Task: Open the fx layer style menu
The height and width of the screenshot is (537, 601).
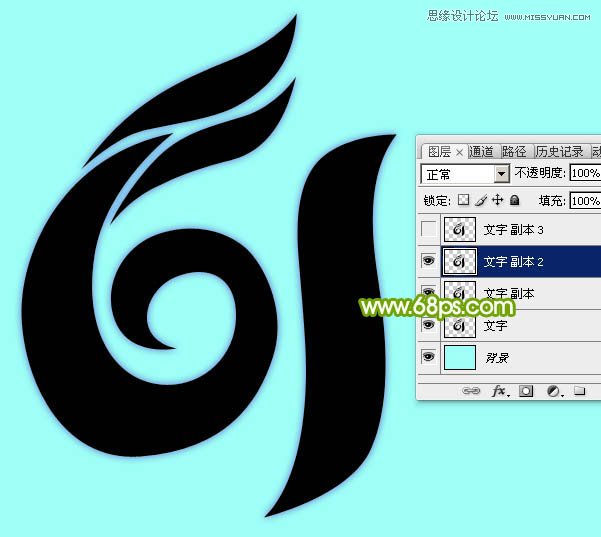Action: tap(500, 391)
